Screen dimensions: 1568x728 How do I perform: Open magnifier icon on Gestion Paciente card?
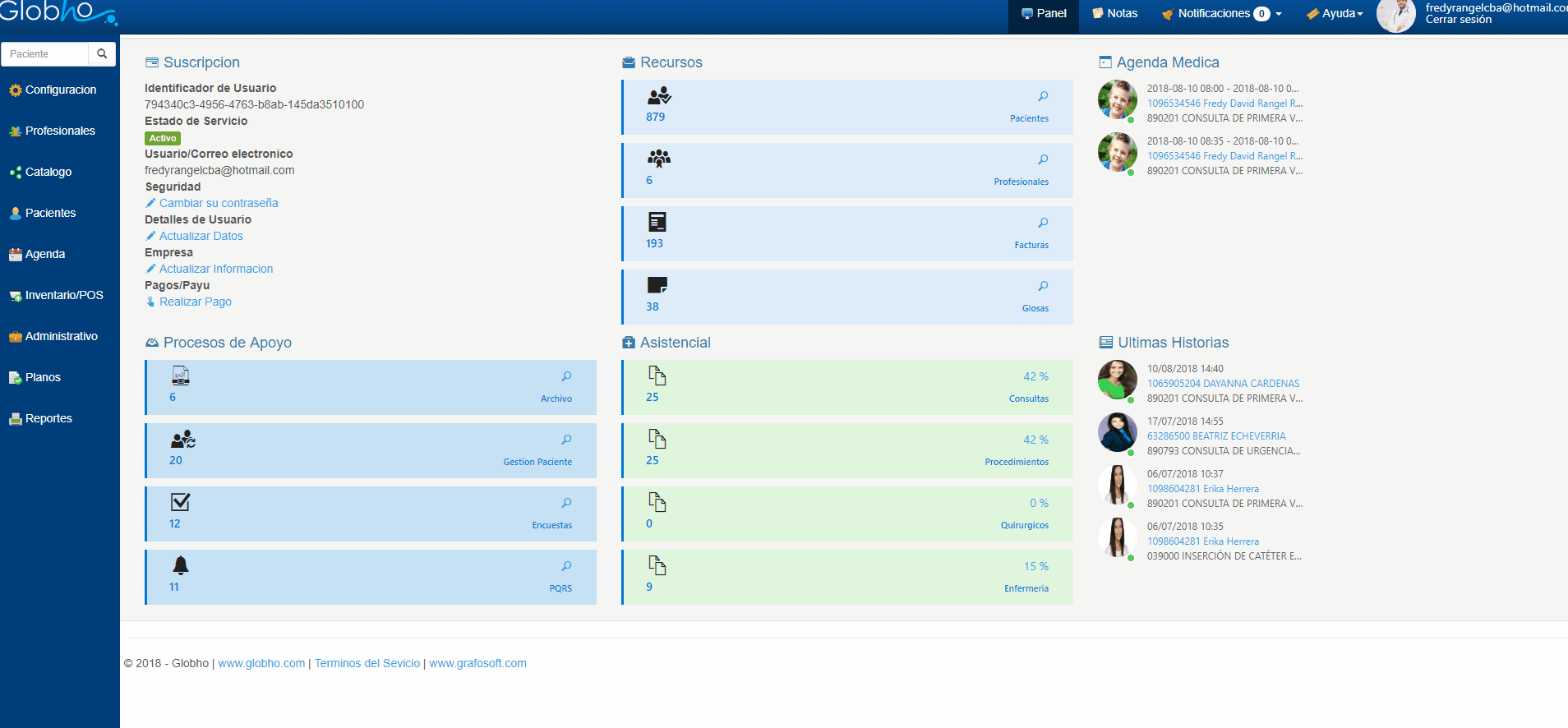pyautogui.click(x=566, y=440)
